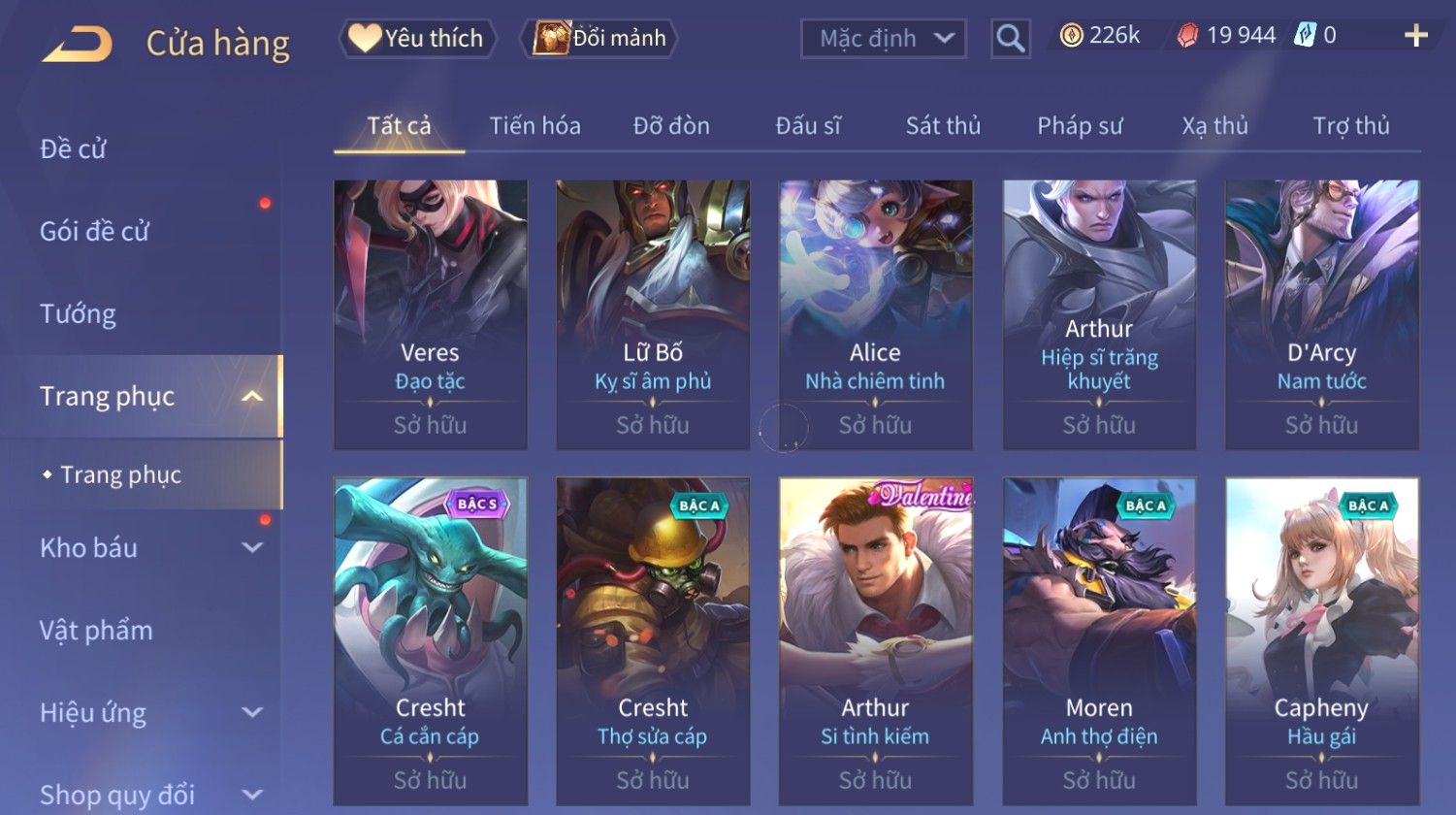Select Capheny Hầu gái skin card
Screen dimensions: 1456x815
coord(1321,641)
